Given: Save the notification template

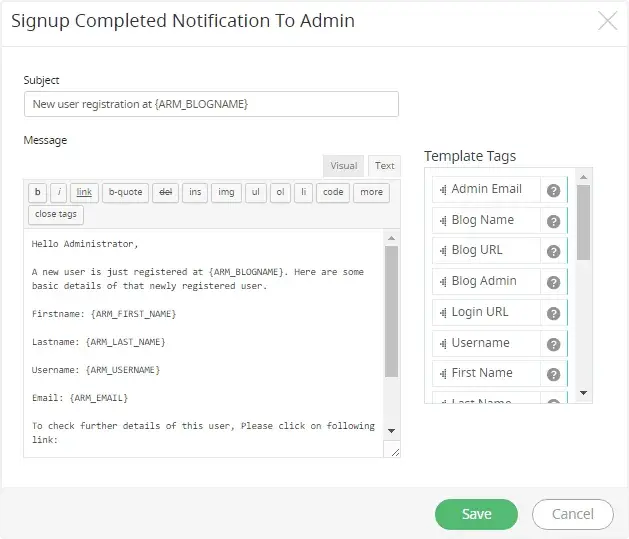Looking at the screenshot, I should (476, 514).
